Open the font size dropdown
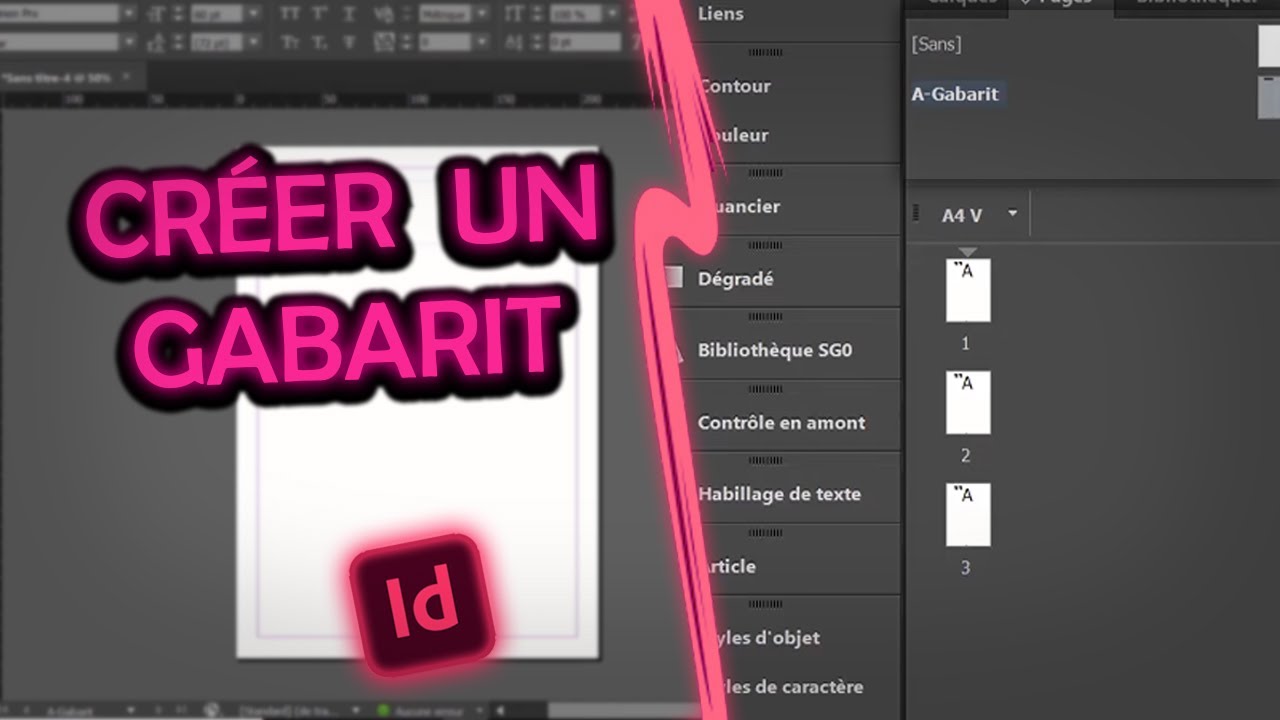Screen dimensions: 1280x720 [x=254, y=14]
